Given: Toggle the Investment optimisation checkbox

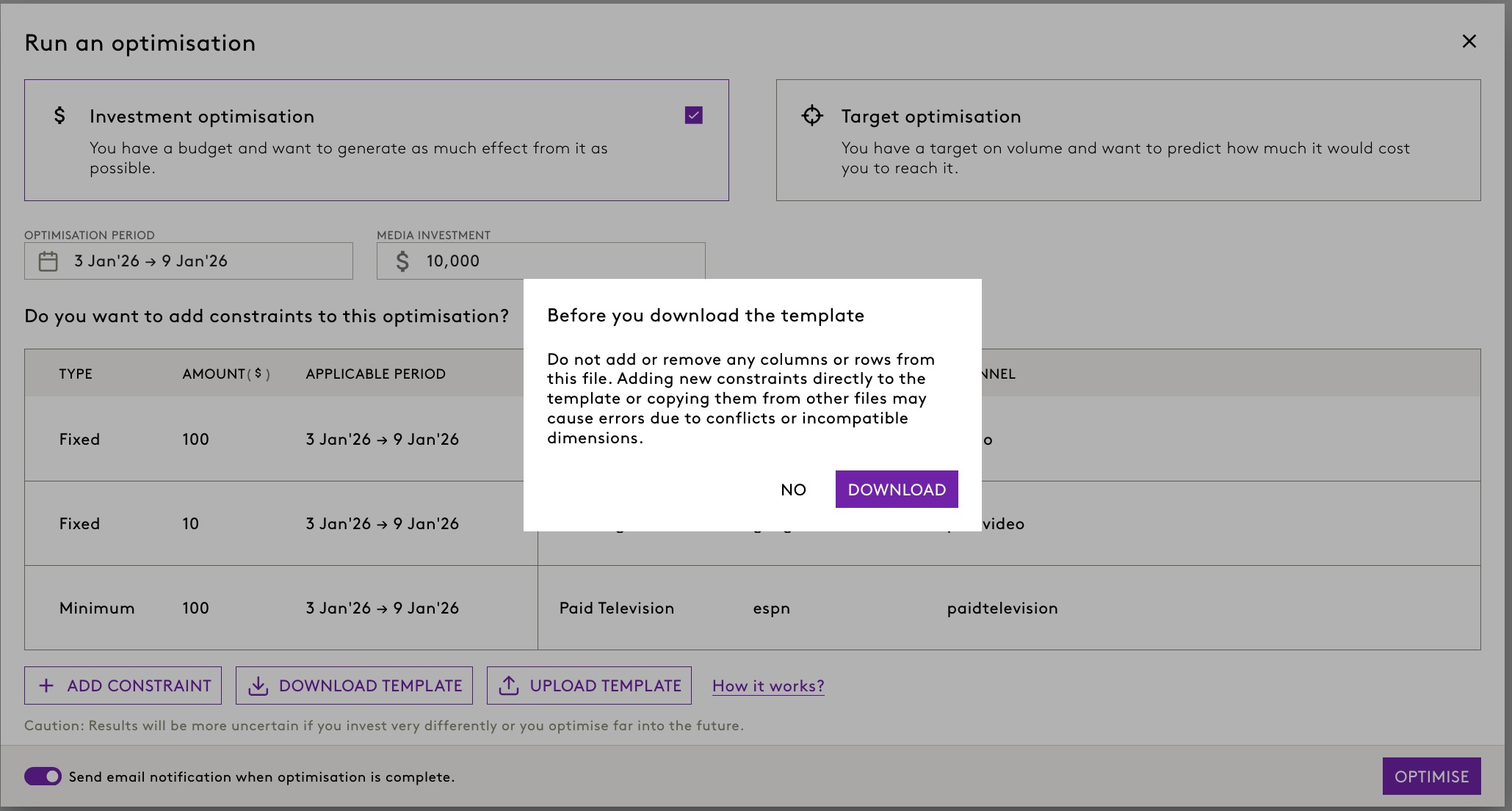Looking at the screenshot, I should pyautogui.click(x=693, y=115).
